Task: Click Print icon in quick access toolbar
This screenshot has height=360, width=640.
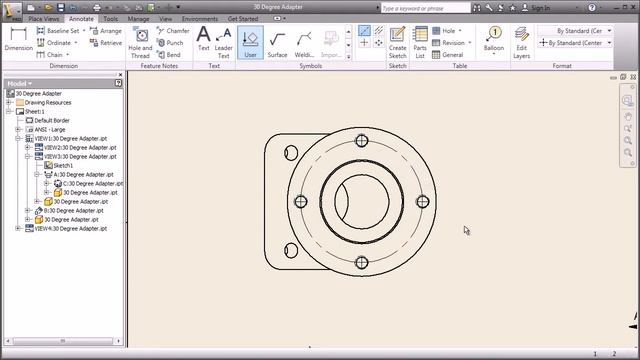Action: pos(97,7)
